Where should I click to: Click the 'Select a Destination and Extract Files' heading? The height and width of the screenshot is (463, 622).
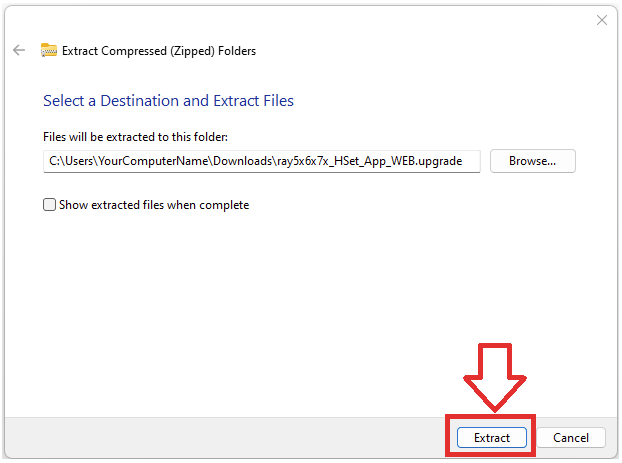pos(168,101)
